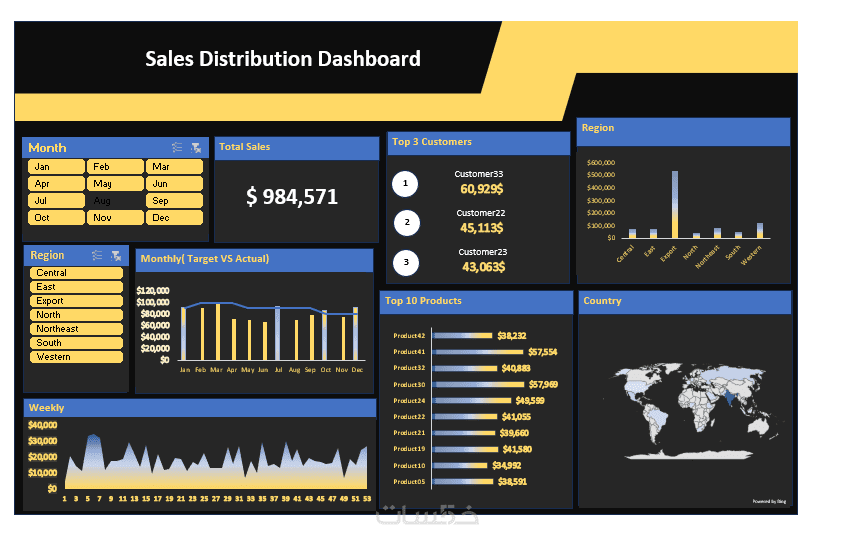Select Jun in Month slicer
855x536 pixels.
(x=174, y=184)
